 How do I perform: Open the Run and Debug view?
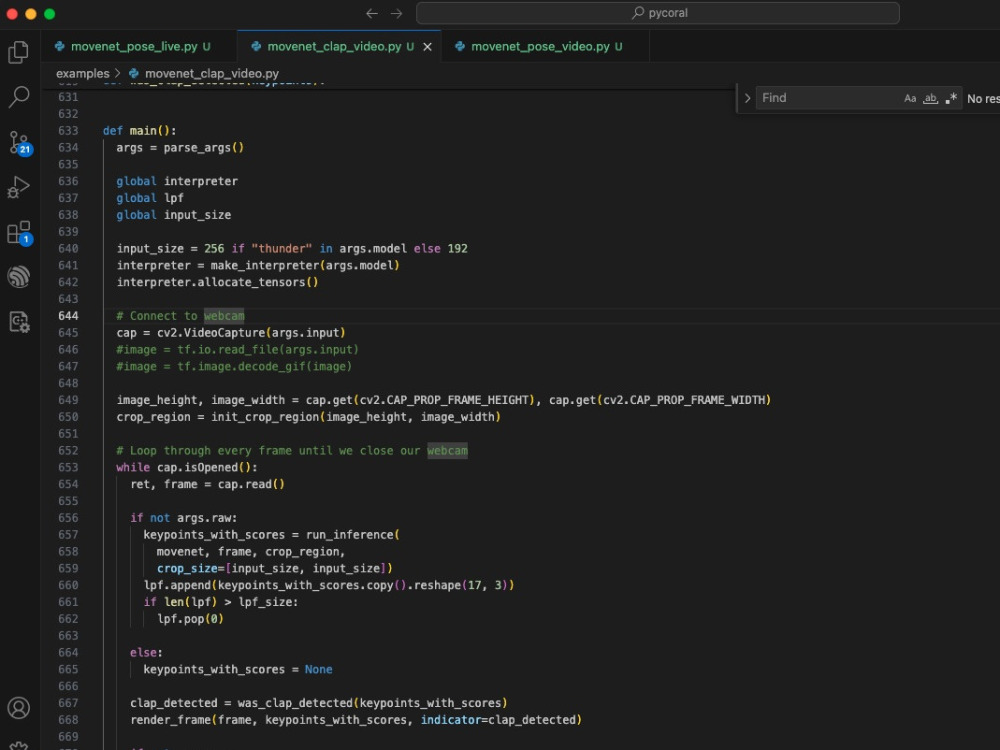click(20, 187)
